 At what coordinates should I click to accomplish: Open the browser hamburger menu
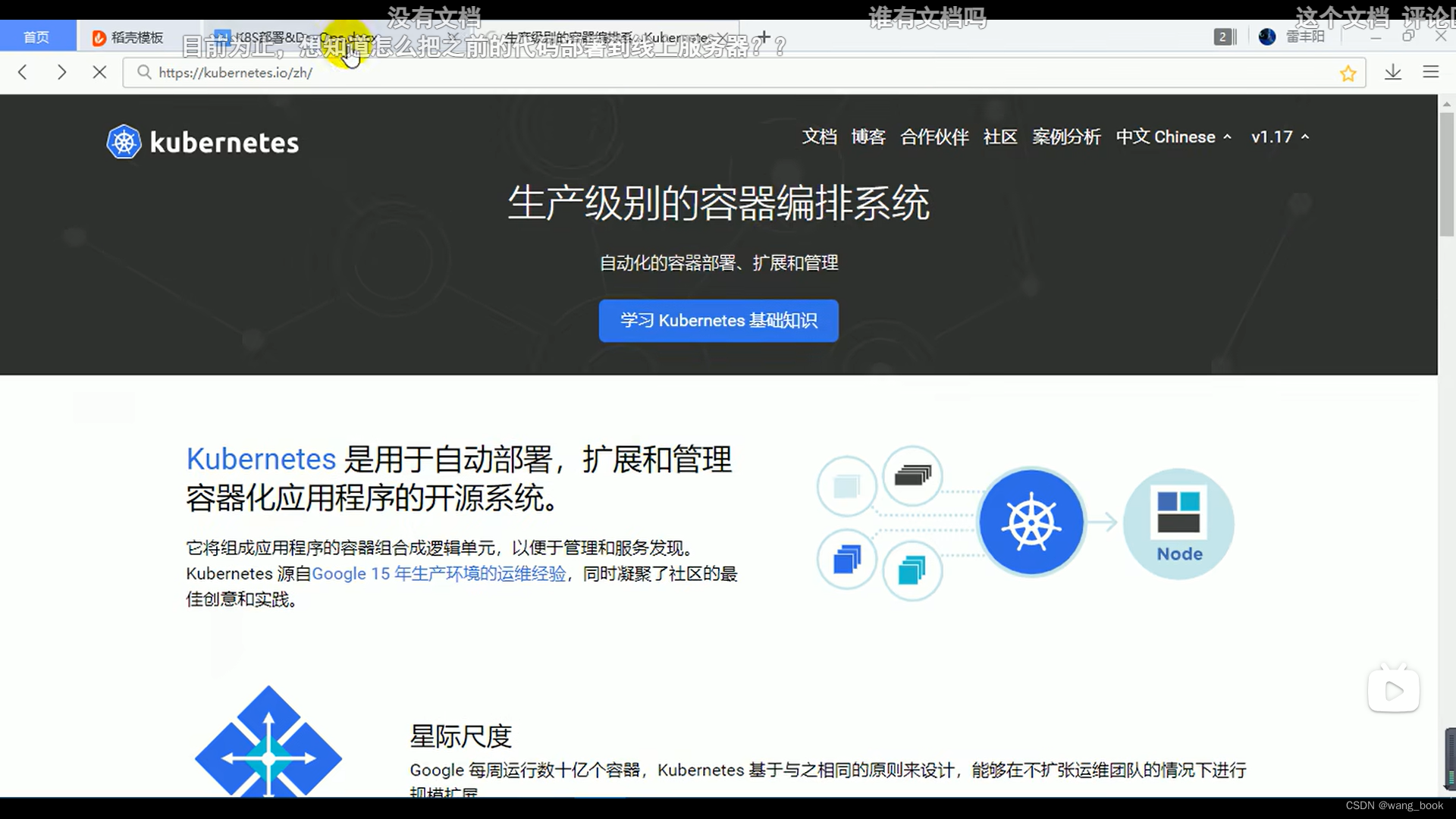[1431, 72]
